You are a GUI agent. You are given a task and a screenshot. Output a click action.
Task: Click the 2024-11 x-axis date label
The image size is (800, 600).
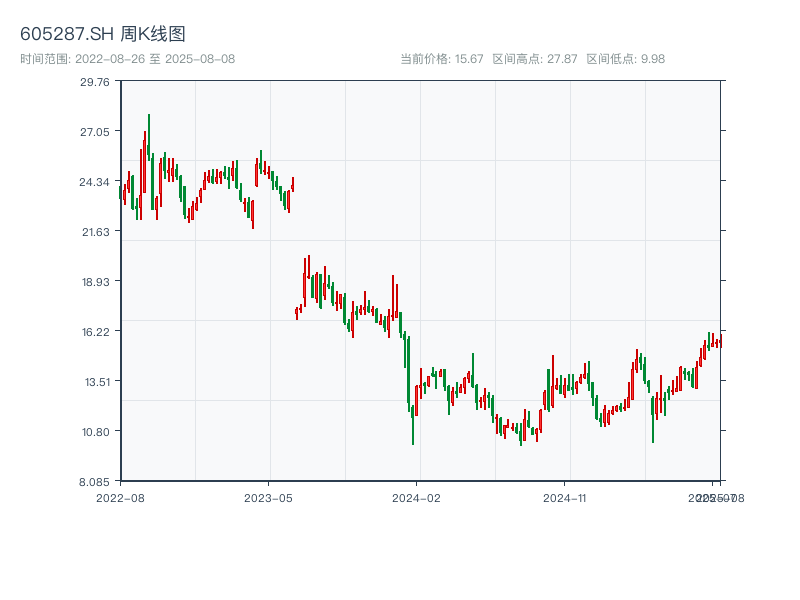click(x=565, y=497)
